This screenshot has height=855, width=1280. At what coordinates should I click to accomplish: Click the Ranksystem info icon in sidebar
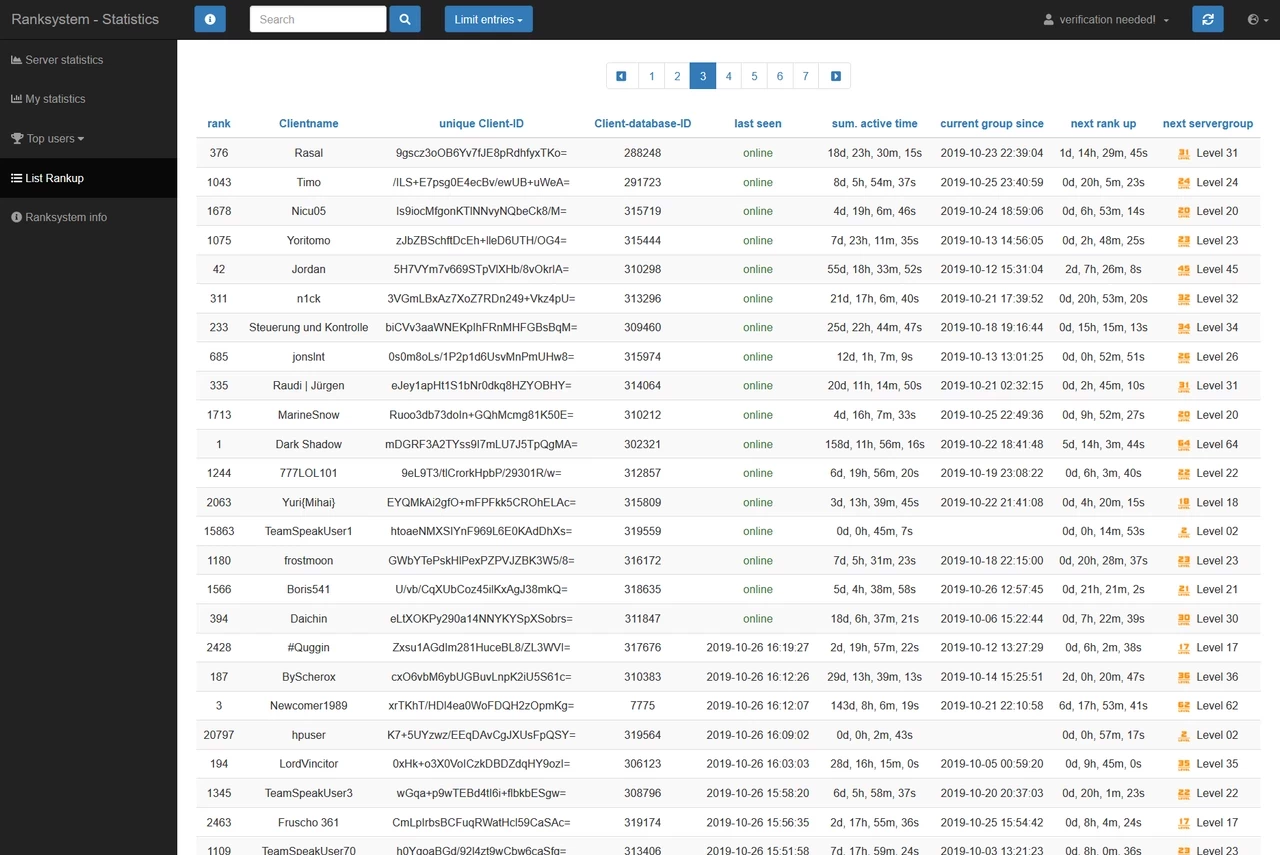(15, 217)
